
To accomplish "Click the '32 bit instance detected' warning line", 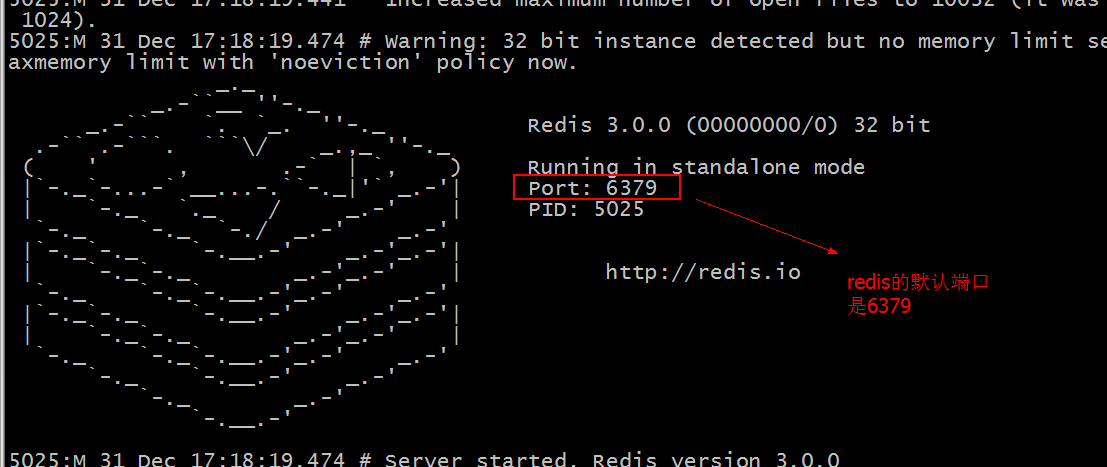I will (x=558, y=41).
